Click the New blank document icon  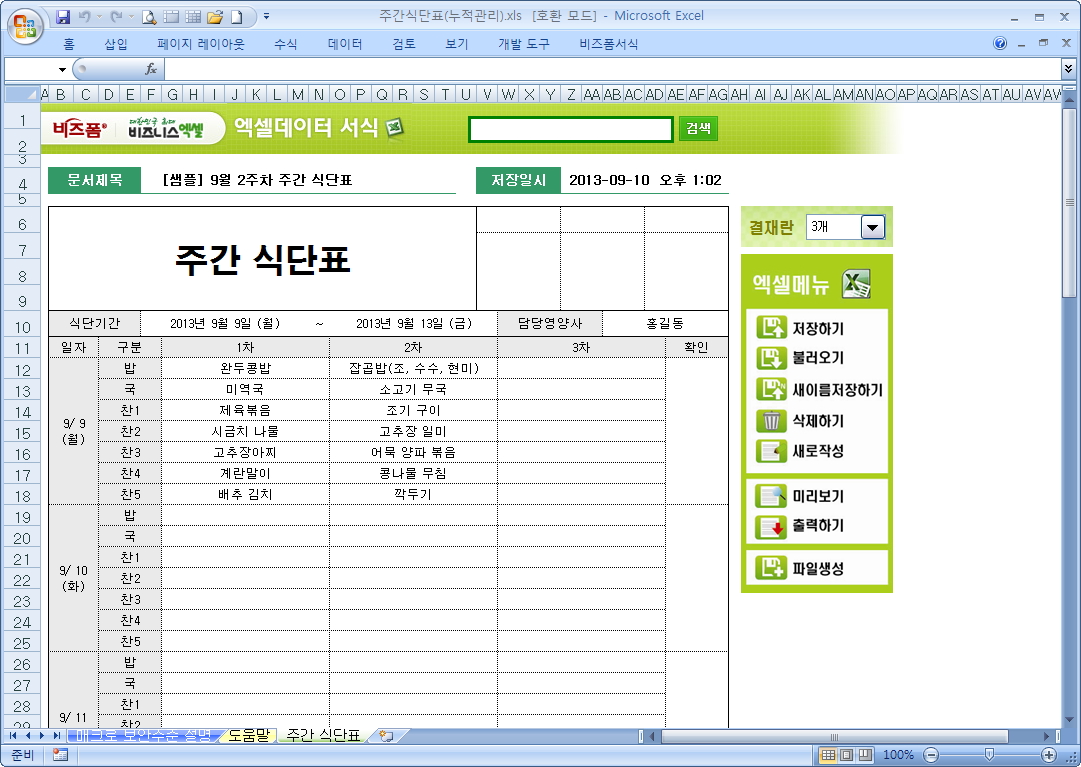click(x=236, y=17)
